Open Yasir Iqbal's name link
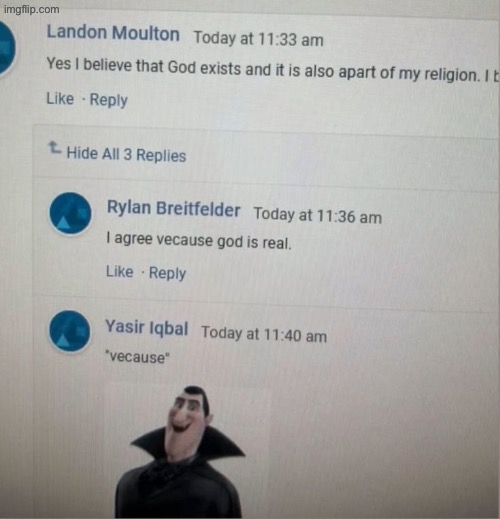The image size is (500, 519). (147, 327)
